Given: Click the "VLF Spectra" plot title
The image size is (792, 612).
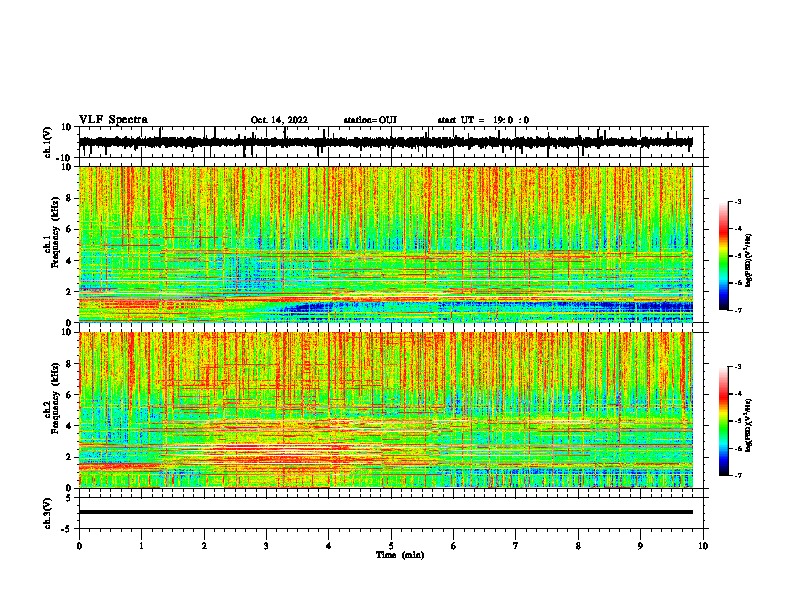Looking at the screenshot, I should pyautogui.click(x=113, y=120).
